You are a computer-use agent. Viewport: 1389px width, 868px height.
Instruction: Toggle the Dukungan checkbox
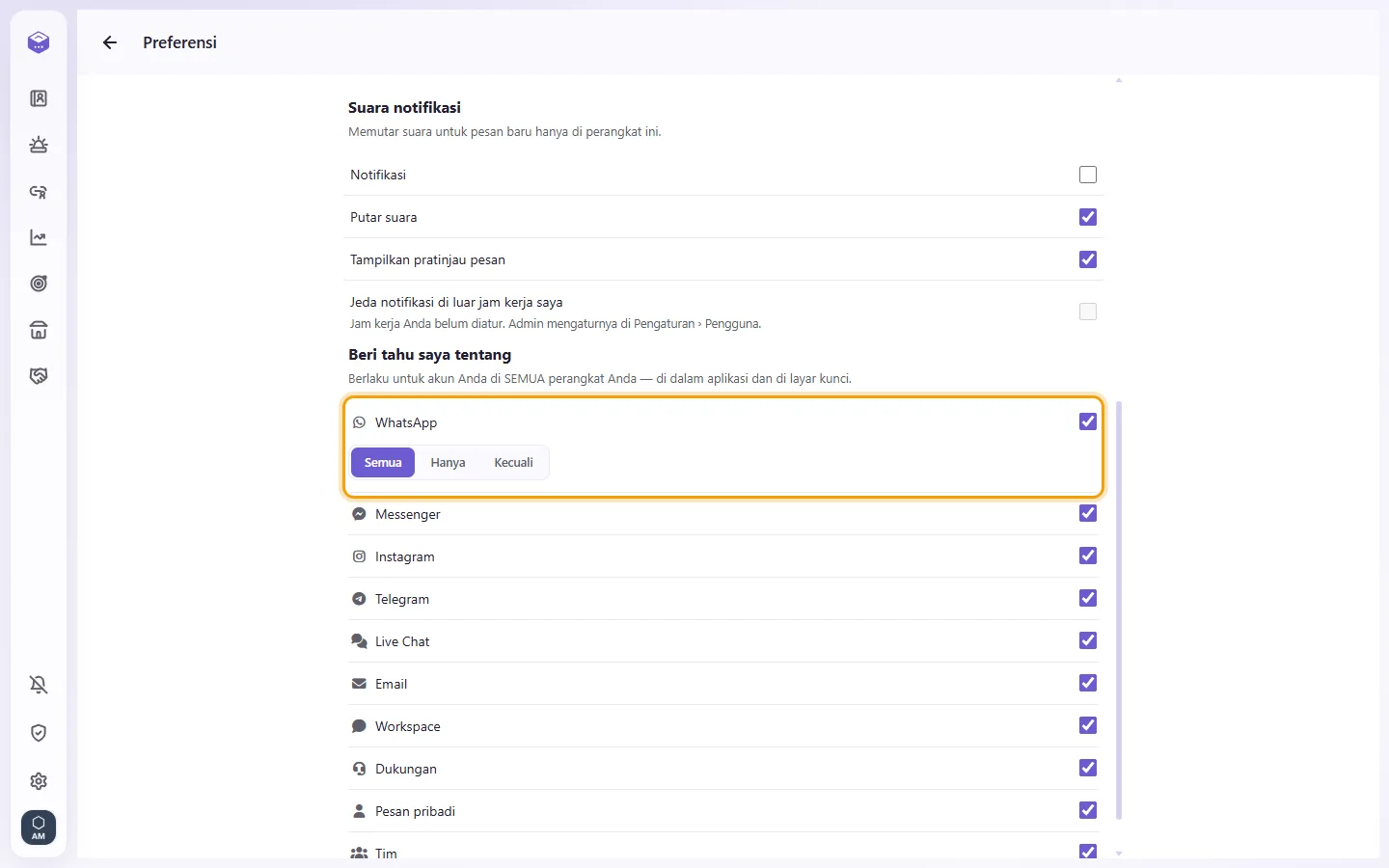pos(1088,768)
